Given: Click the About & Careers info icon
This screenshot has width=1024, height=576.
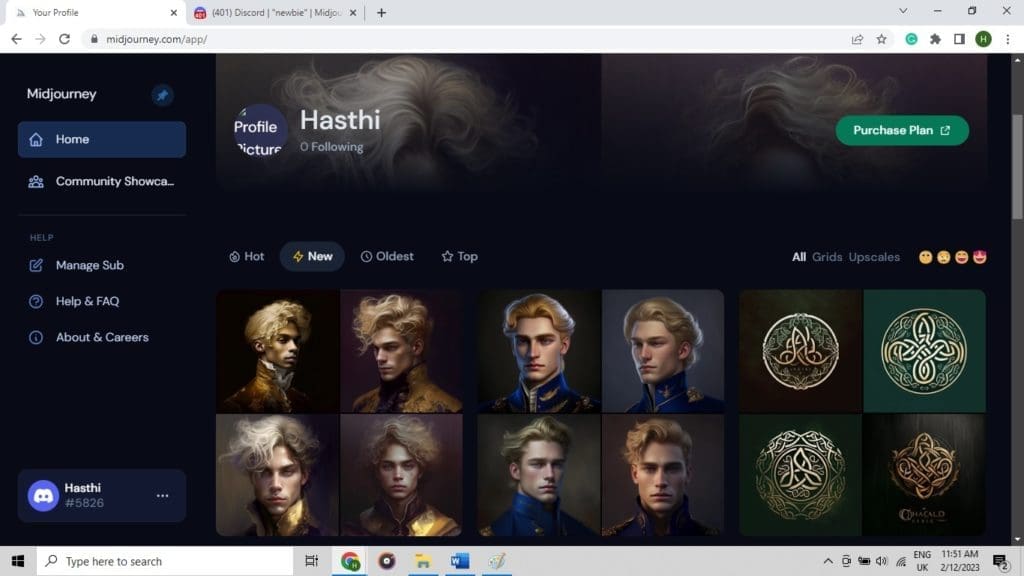Looking at the screenshot, I should (36, 338).
